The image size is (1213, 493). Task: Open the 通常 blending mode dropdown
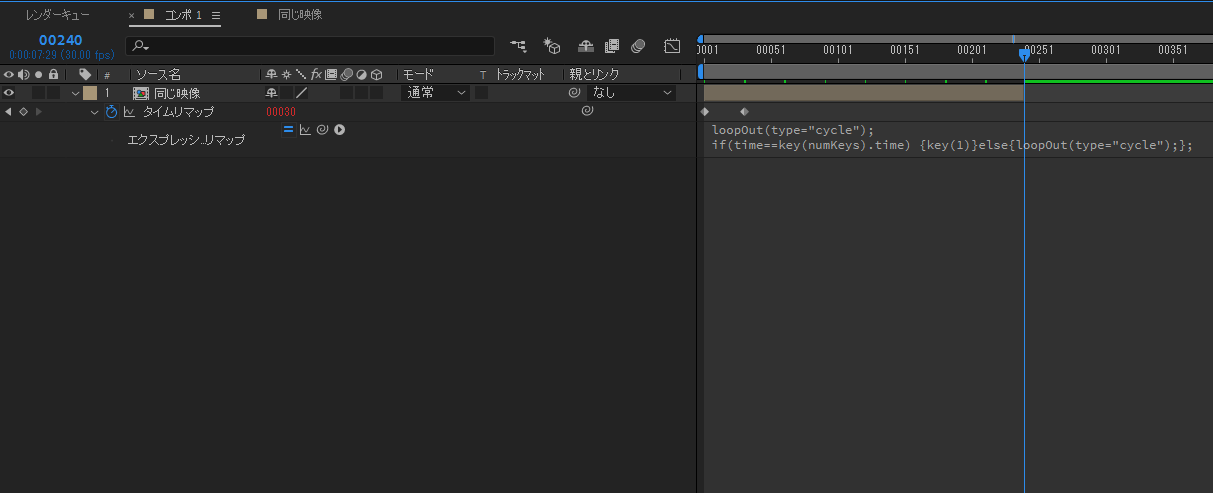[436, 93]
